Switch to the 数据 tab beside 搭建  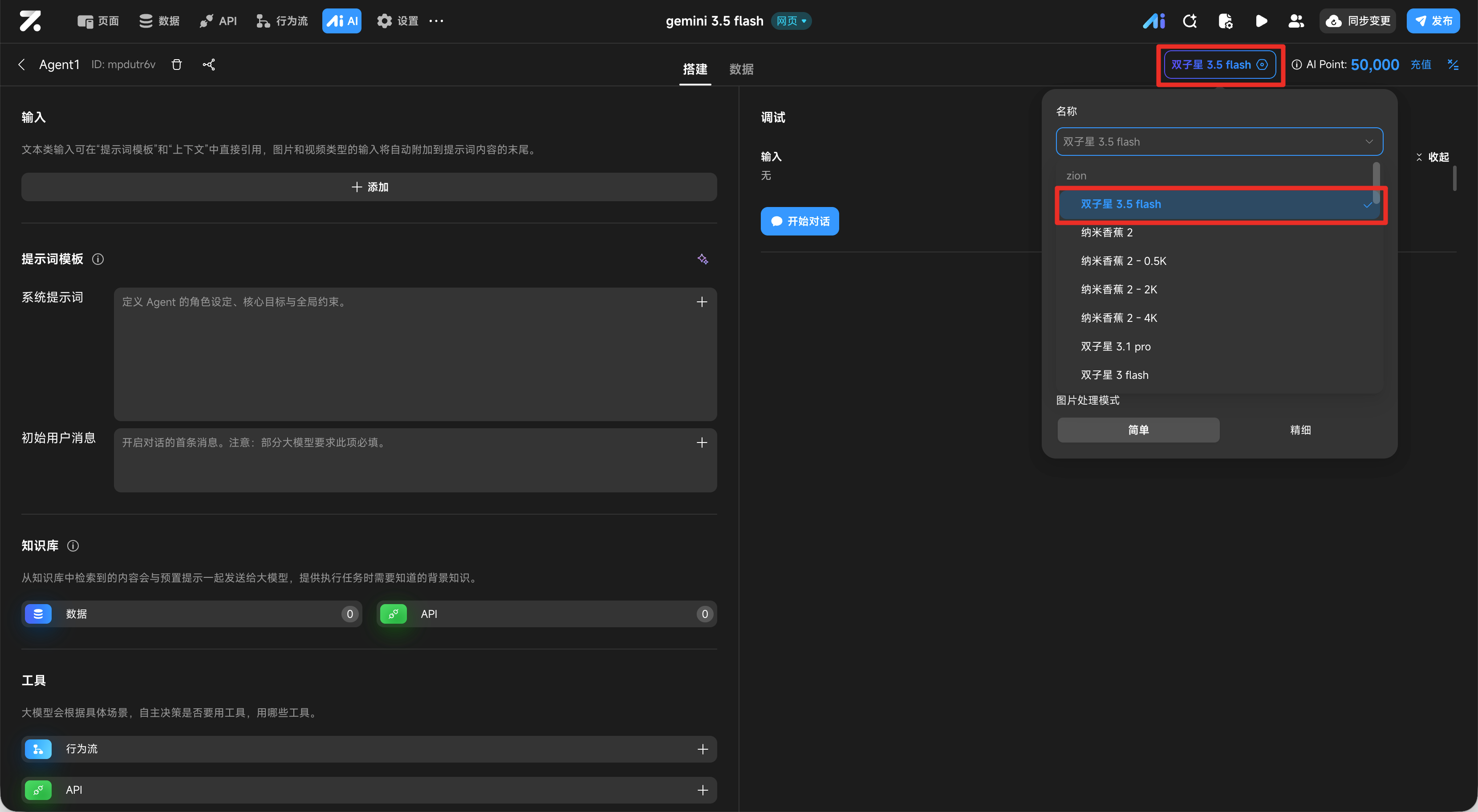741,69
